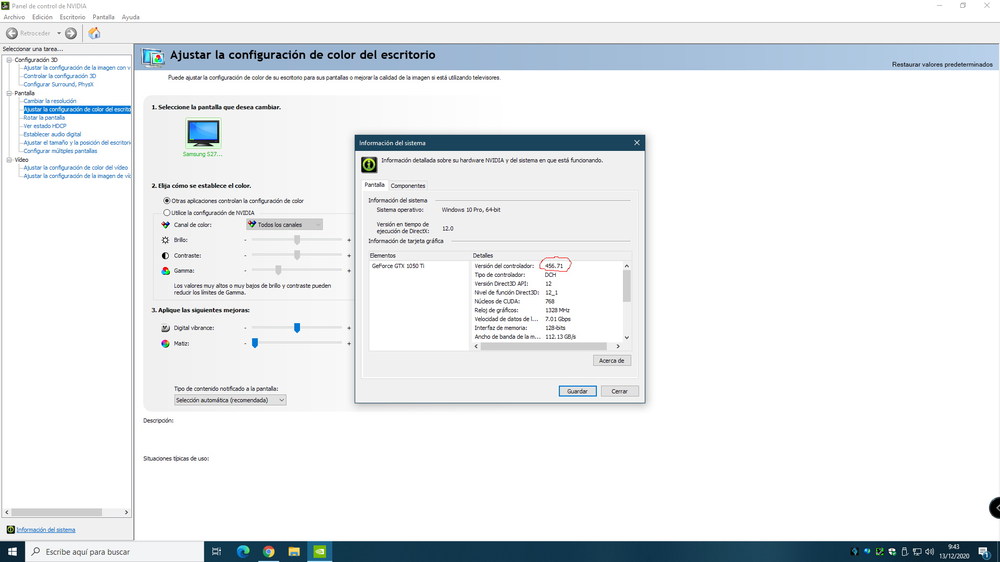
Task: Switch to the Pantalla tab in dialog
Action: point(374,185)
